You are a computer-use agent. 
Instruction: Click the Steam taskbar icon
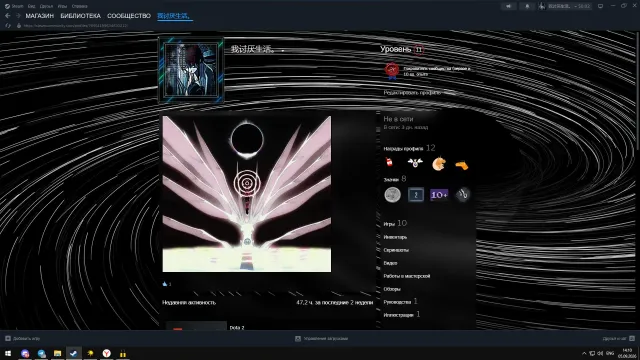(73, 353)
